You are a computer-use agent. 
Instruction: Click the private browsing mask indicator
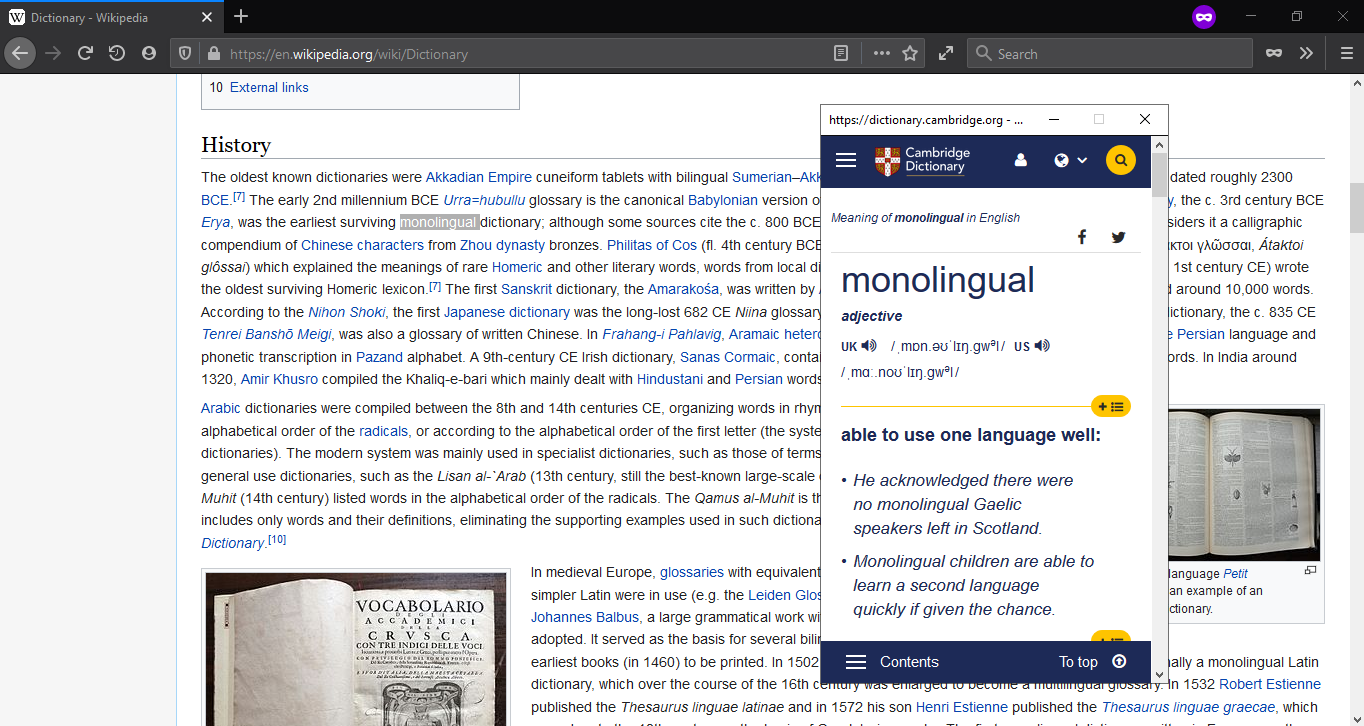point(1204,17)
